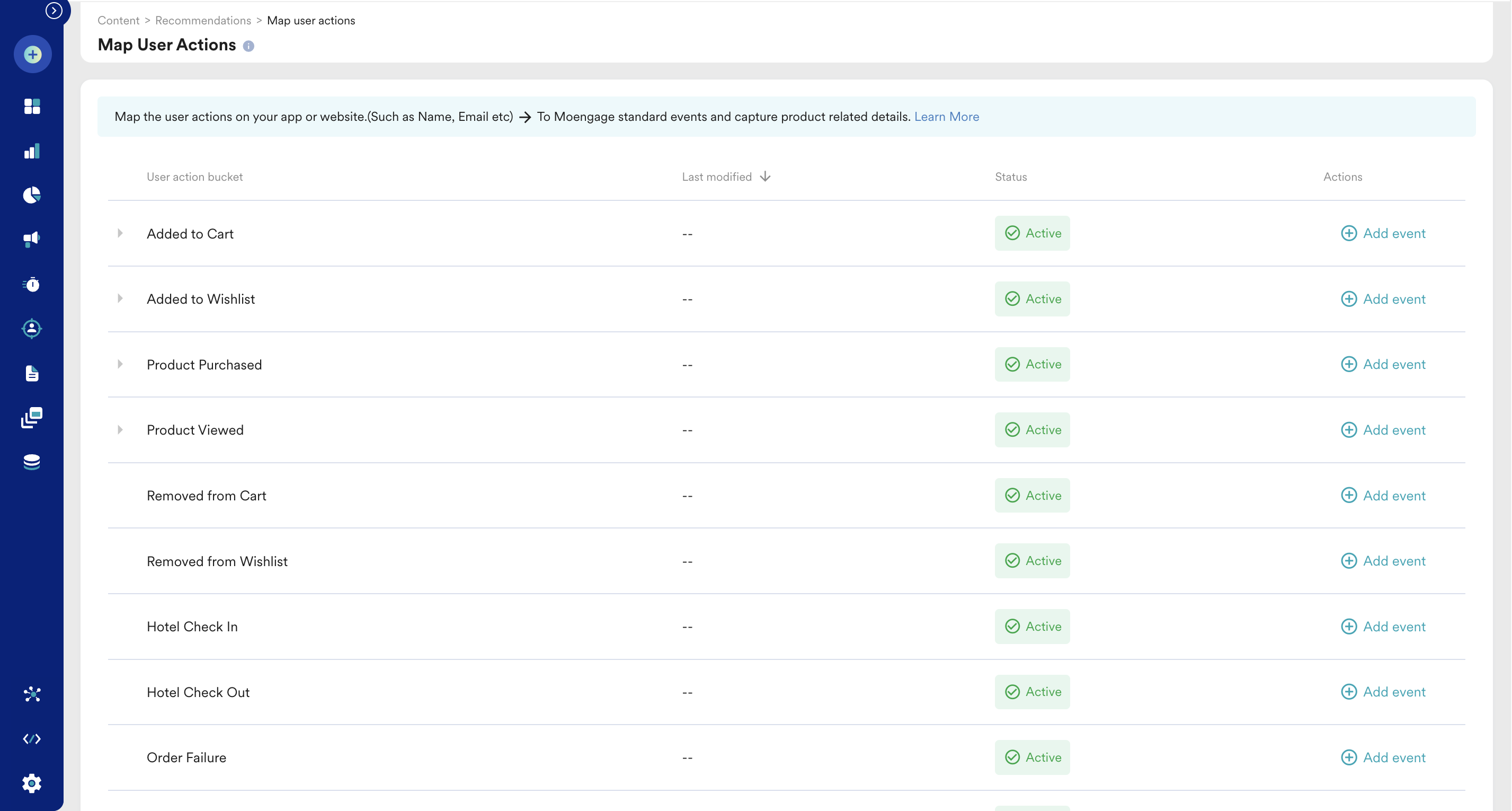Open the Analytics bar chart icon

pos(32,151)
